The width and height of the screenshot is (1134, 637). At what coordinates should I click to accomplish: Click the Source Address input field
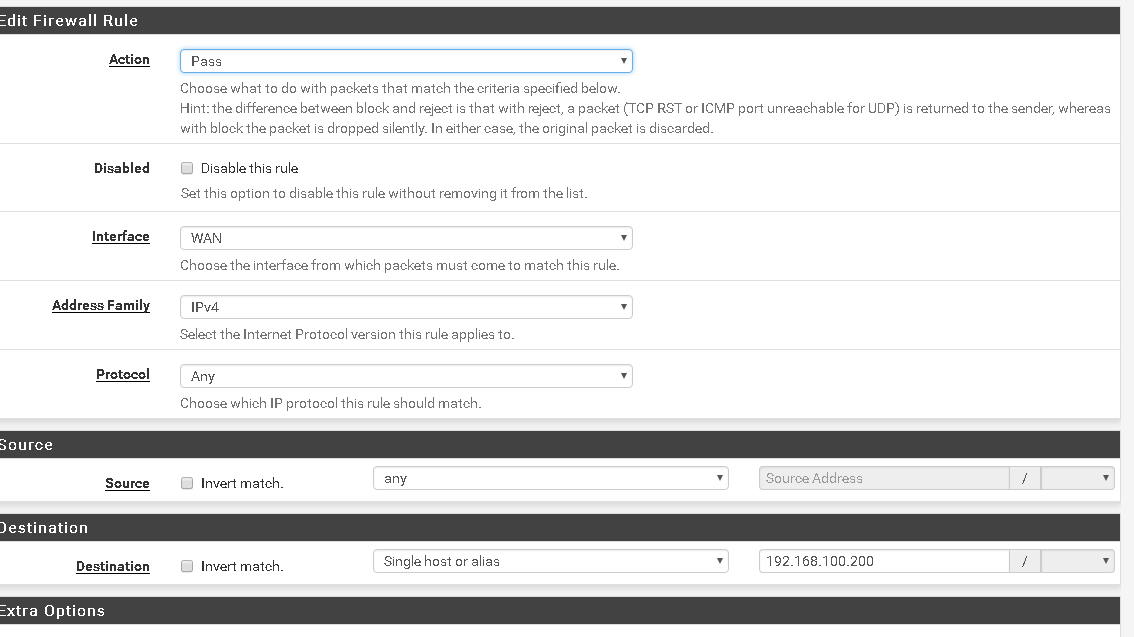[884, 478]
